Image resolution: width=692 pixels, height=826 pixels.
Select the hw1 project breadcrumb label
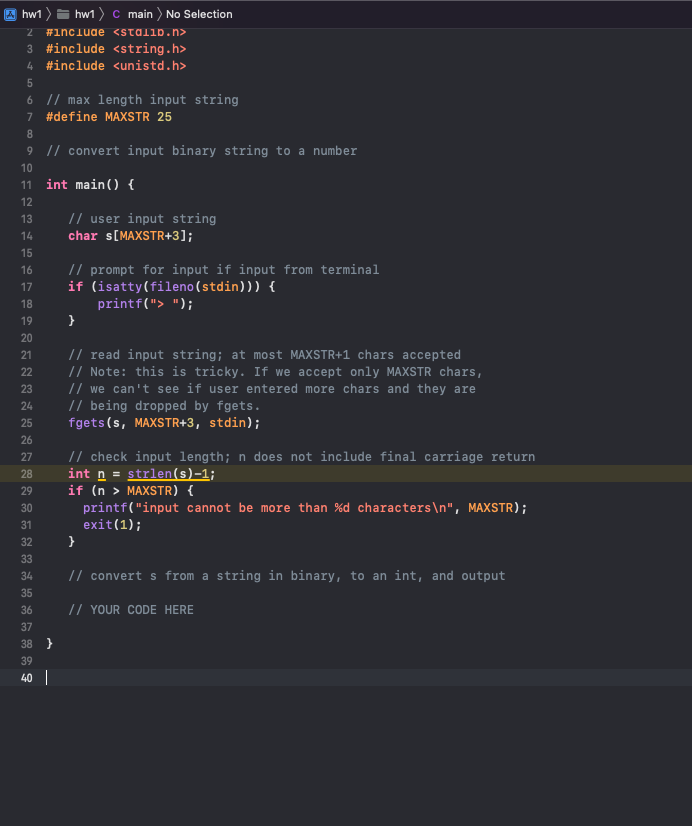(x=32, y=14)
